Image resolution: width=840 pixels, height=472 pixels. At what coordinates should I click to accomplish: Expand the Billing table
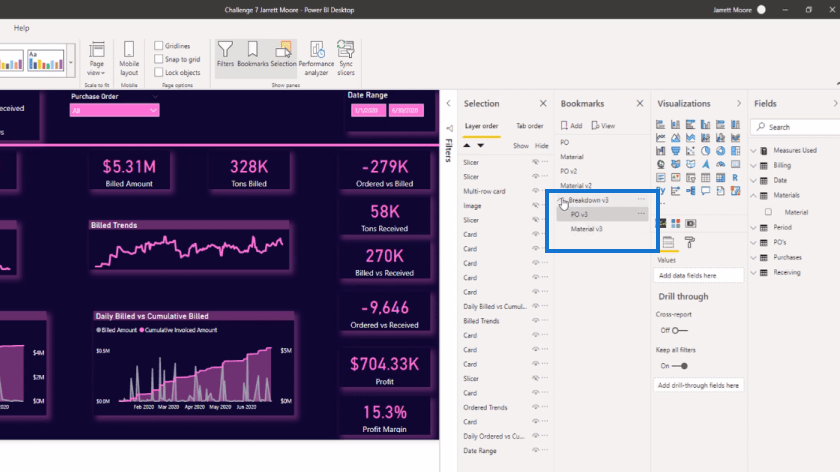point(754,166)
